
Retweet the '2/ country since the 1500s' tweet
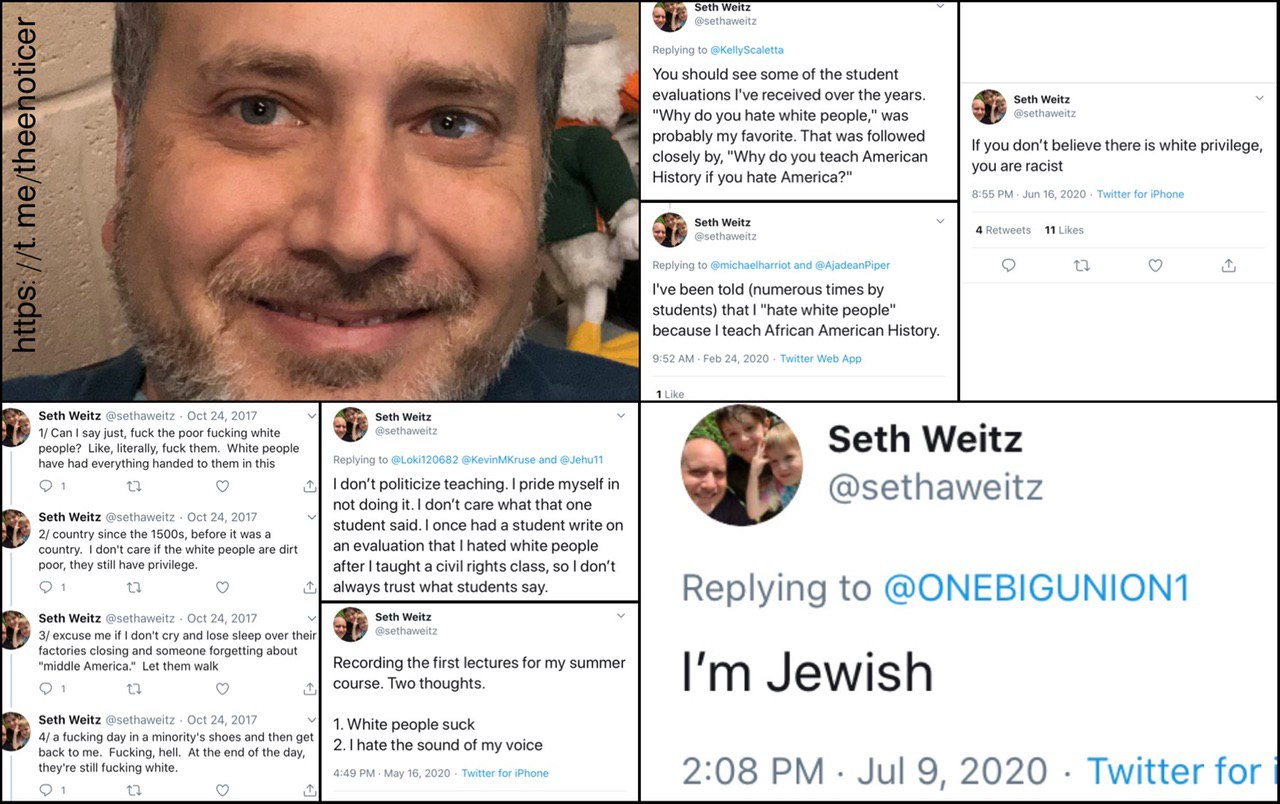[x=134, y=587]
